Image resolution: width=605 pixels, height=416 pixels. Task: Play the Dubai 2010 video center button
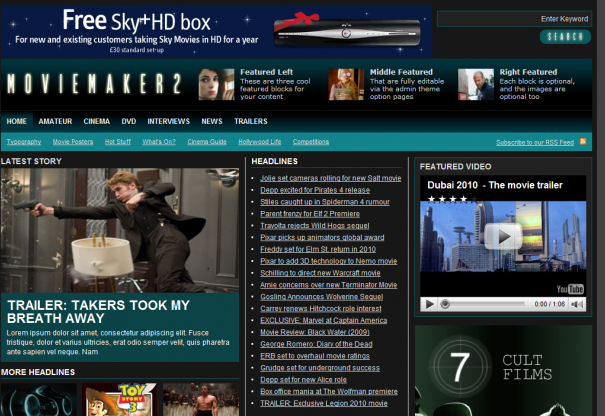click(x=503, y=236)
